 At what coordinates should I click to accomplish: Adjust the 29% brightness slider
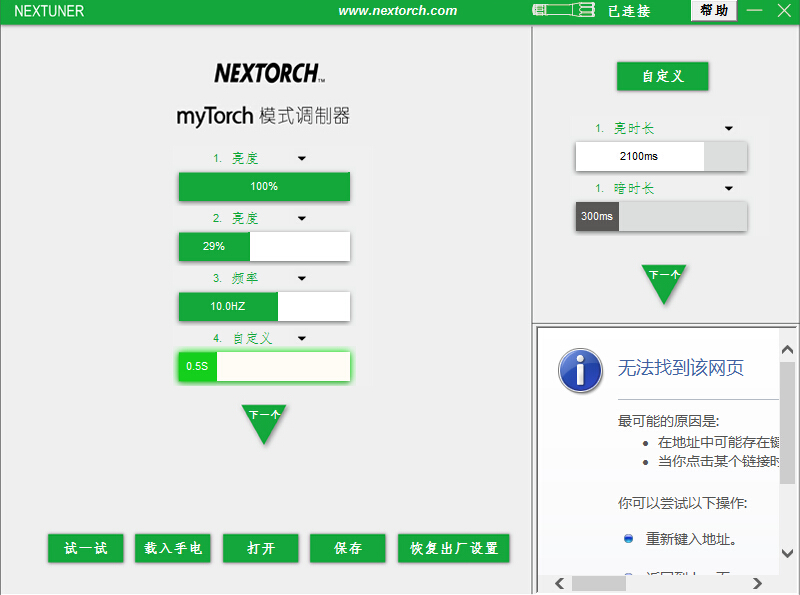click(264, 246)
